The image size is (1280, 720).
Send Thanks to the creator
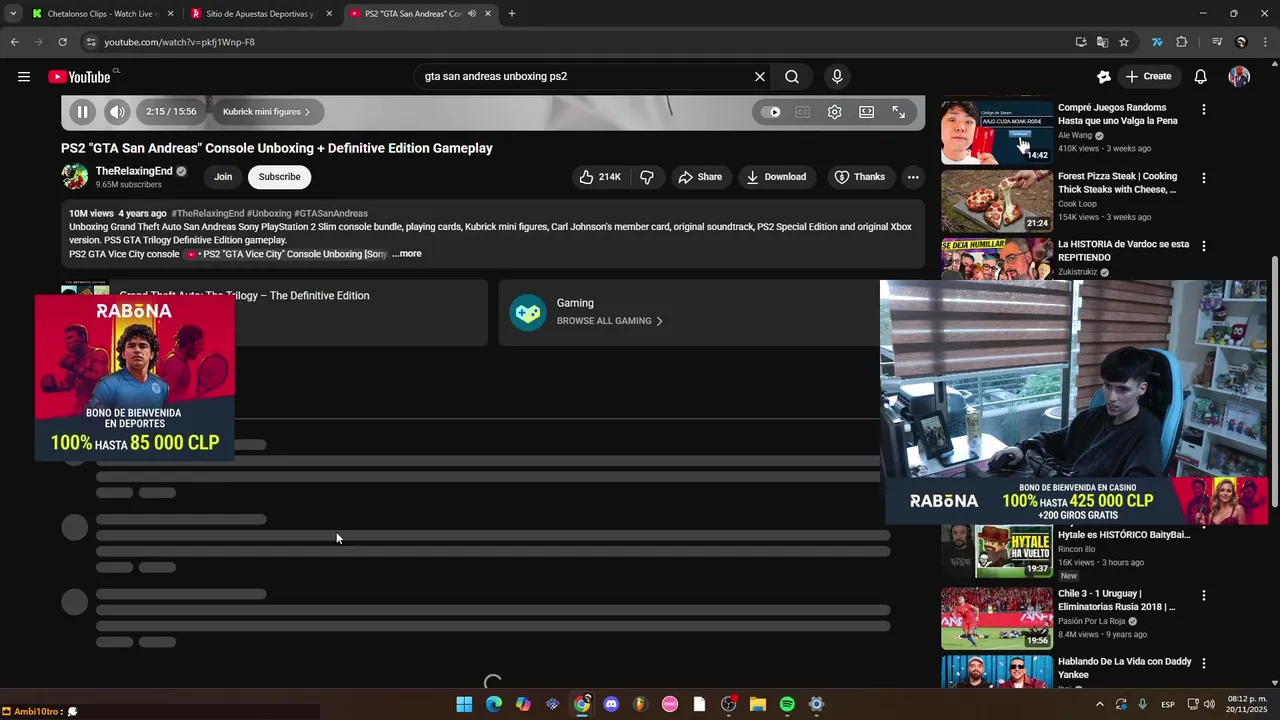[860, 177]
